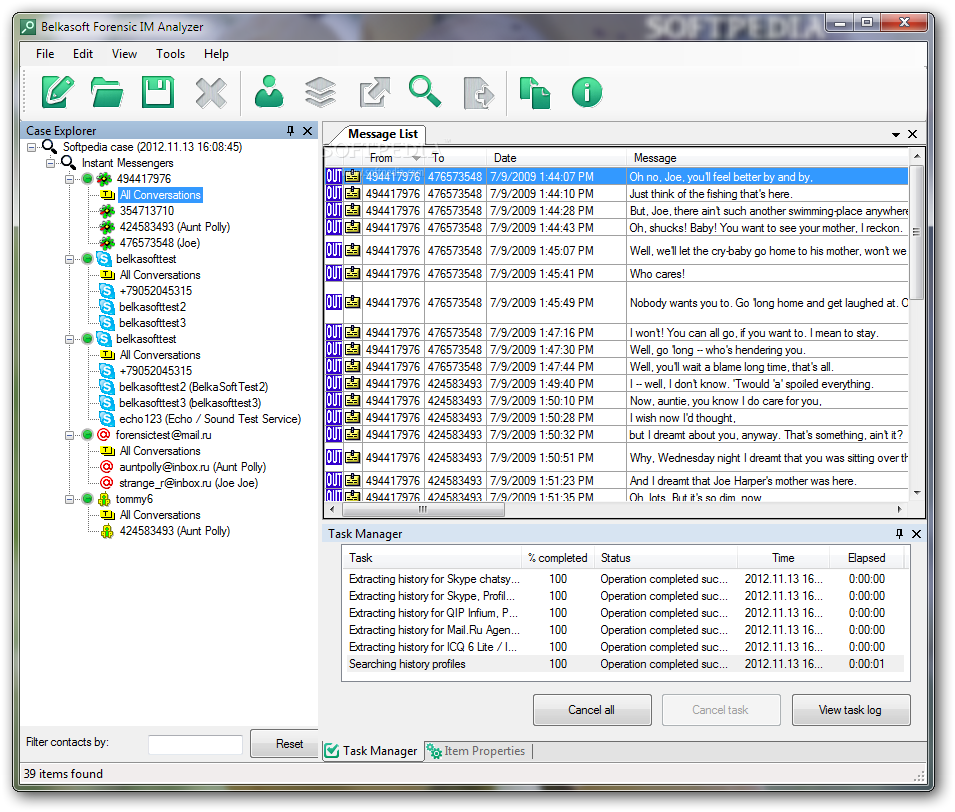This screenshot has height=812, width=955.
Task: Select message 'Just think of the fishing that's here.'
Action: click(710, 194)
